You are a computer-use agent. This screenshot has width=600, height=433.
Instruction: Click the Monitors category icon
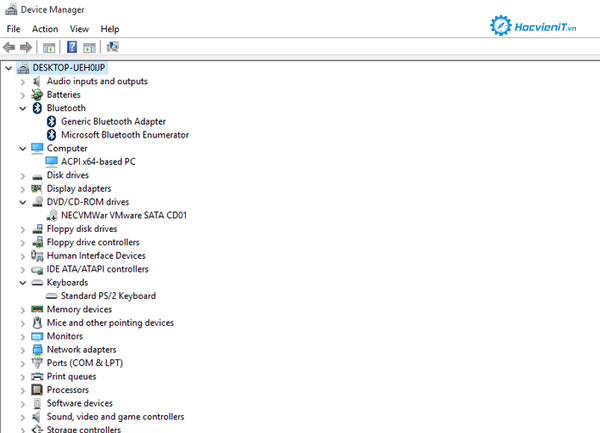coord(37,336)
